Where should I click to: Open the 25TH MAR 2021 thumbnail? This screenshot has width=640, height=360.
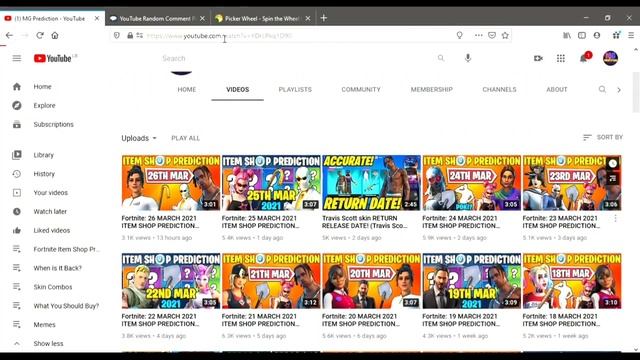271,182
